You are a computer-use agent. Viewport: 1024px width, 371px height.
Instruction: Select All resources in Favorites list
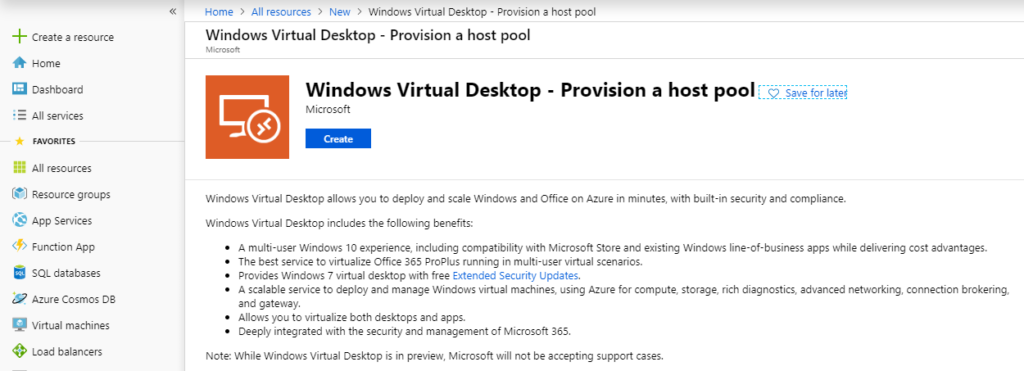pos(61,168)
